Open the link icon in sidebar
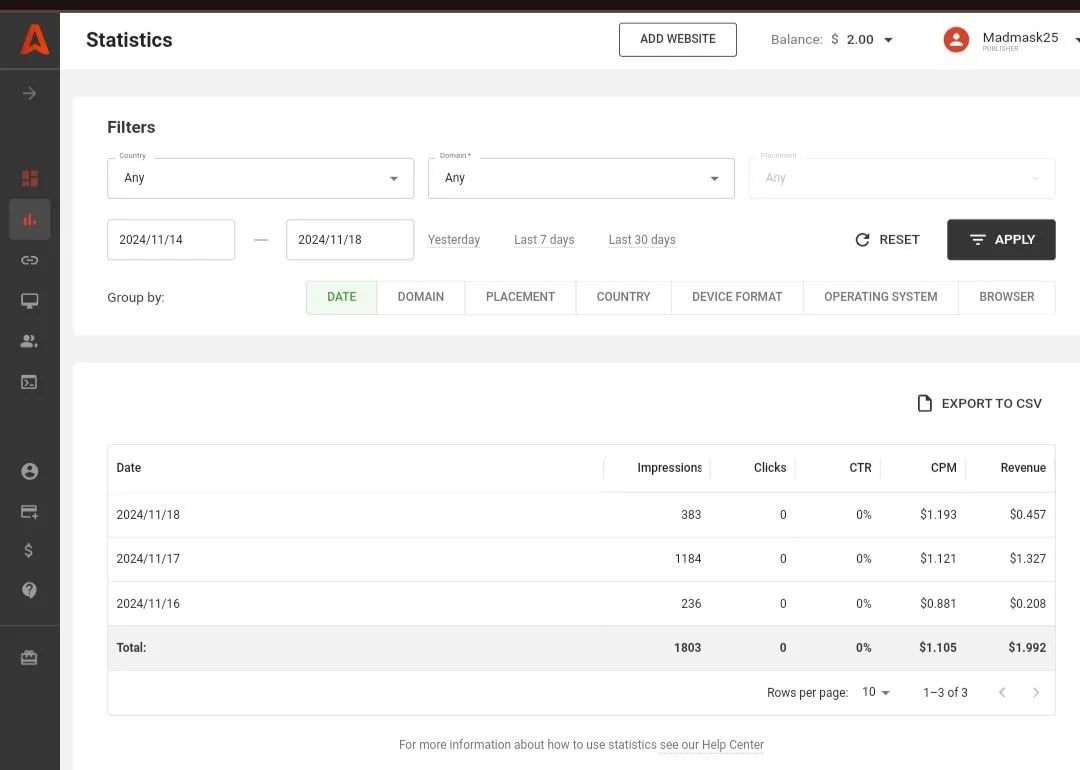The height and width of the screenshot is (770, 1080). [30, 260]
